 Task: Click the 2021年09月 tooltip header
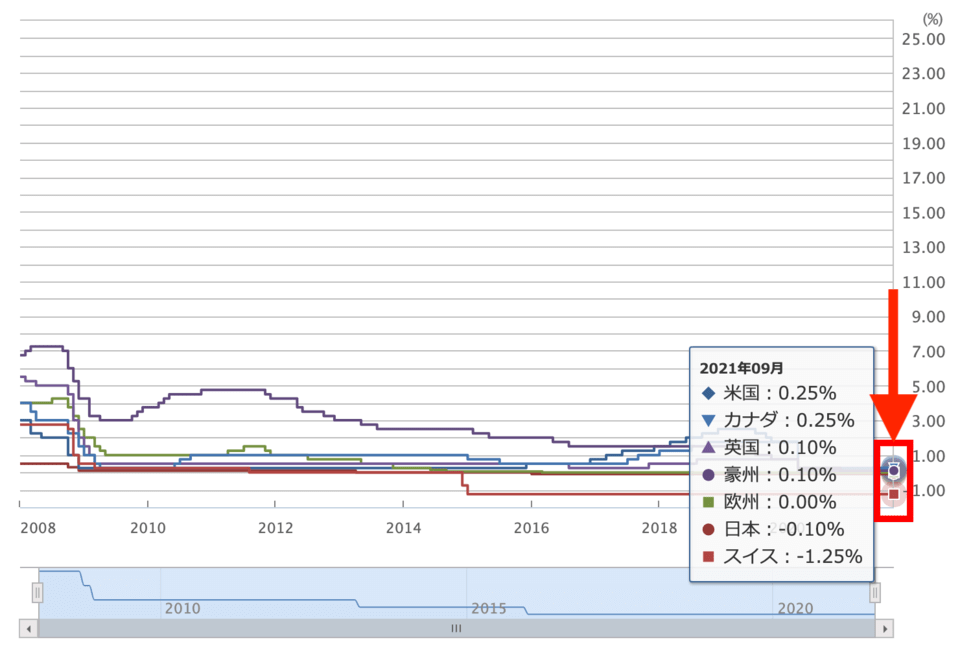[741, 368]
